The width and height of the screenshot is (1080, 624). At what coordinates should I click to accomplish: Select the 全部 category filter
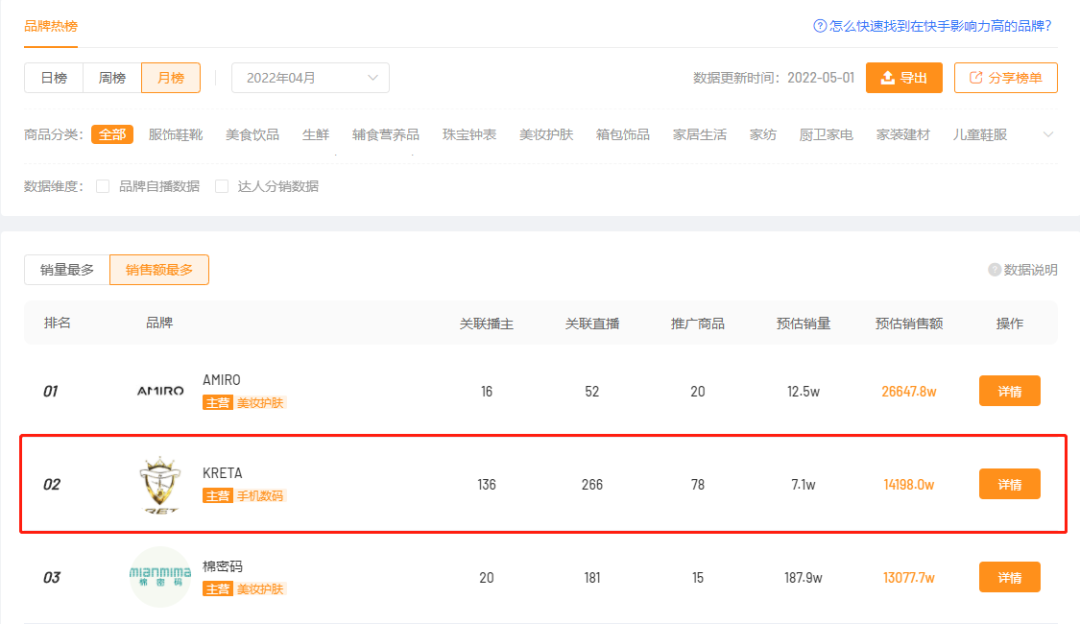point(112,135)
